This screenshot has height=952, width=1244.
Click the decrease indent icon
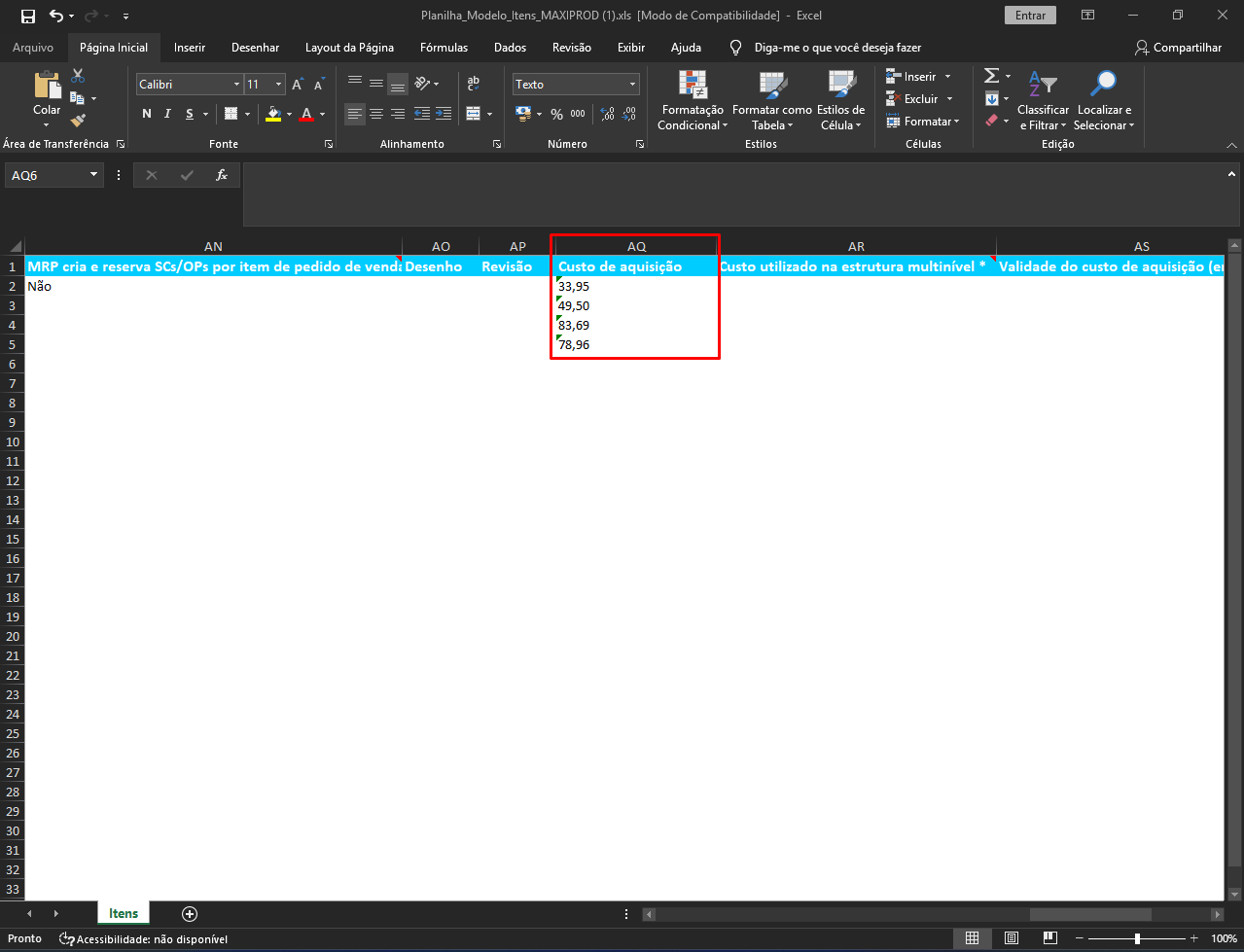[x=422, y=114]
